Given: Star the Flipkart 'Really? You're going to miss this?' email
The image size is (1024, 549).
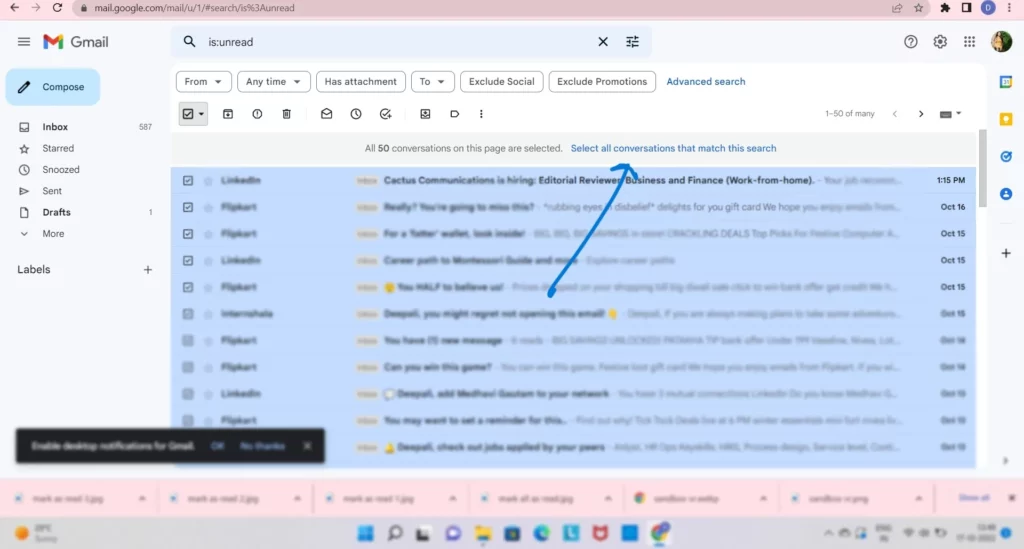Looking at the screenshot, I should click(x=208, y=208).
